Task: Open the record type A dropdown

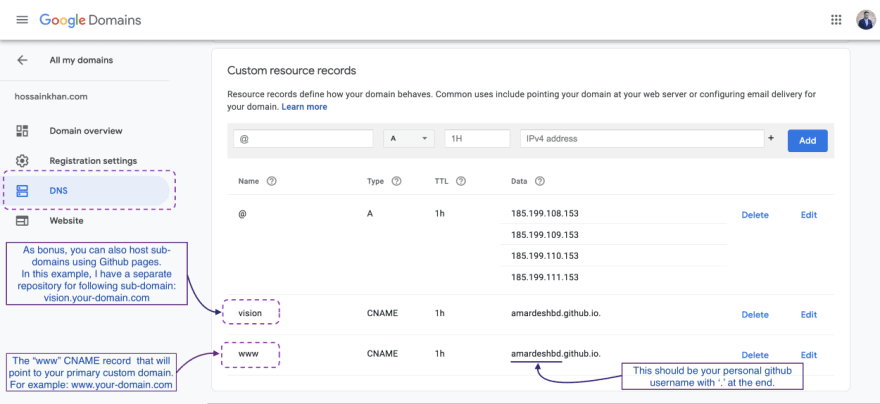Action: tap(409, 139)
